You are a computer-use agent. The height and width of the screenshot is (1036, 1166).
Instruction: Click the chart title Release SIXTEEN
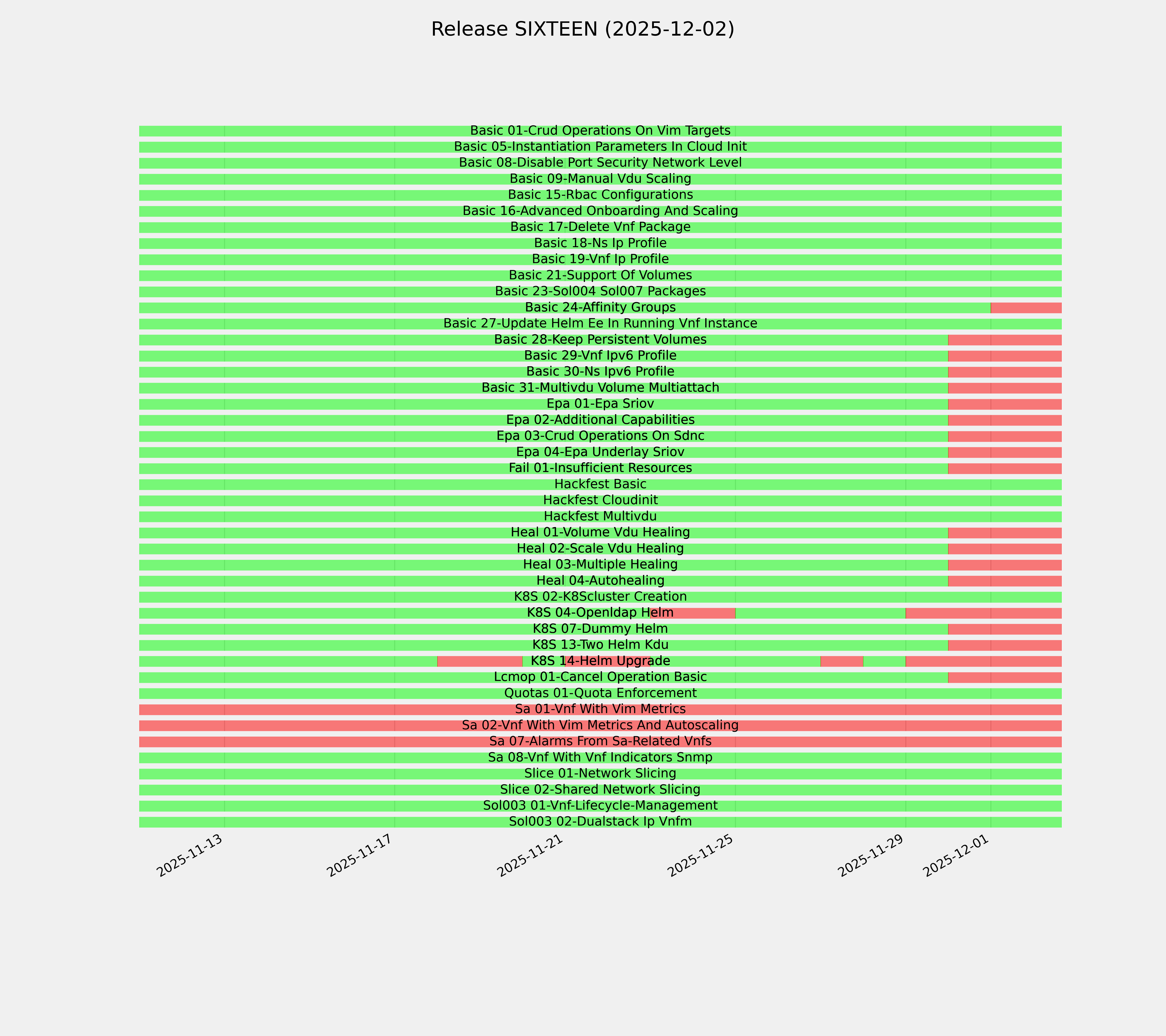(x=582, y=29)
